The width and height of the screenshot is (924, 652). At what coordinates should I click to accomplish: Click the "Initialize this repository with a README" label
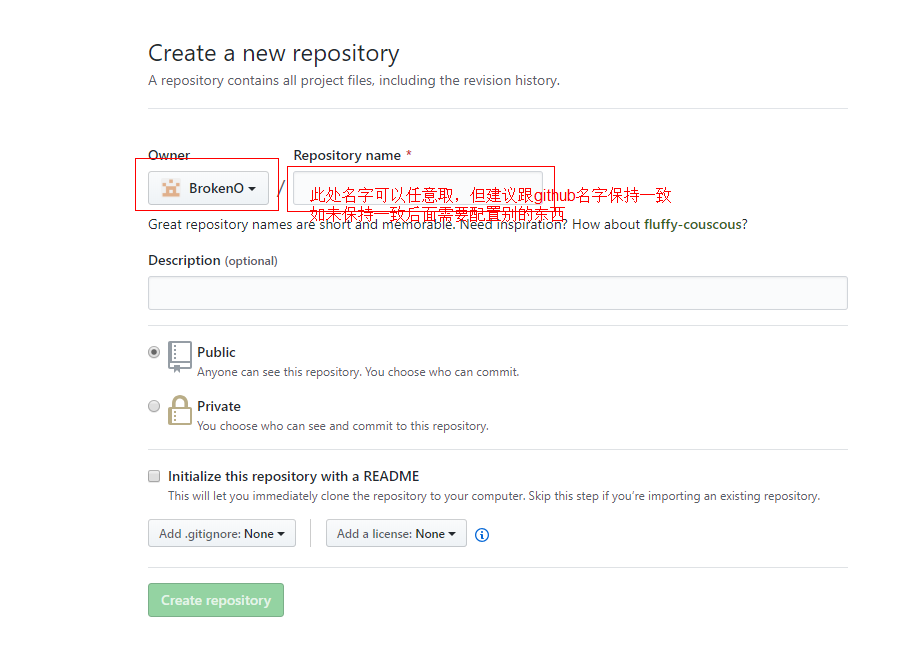click(293, 476)
